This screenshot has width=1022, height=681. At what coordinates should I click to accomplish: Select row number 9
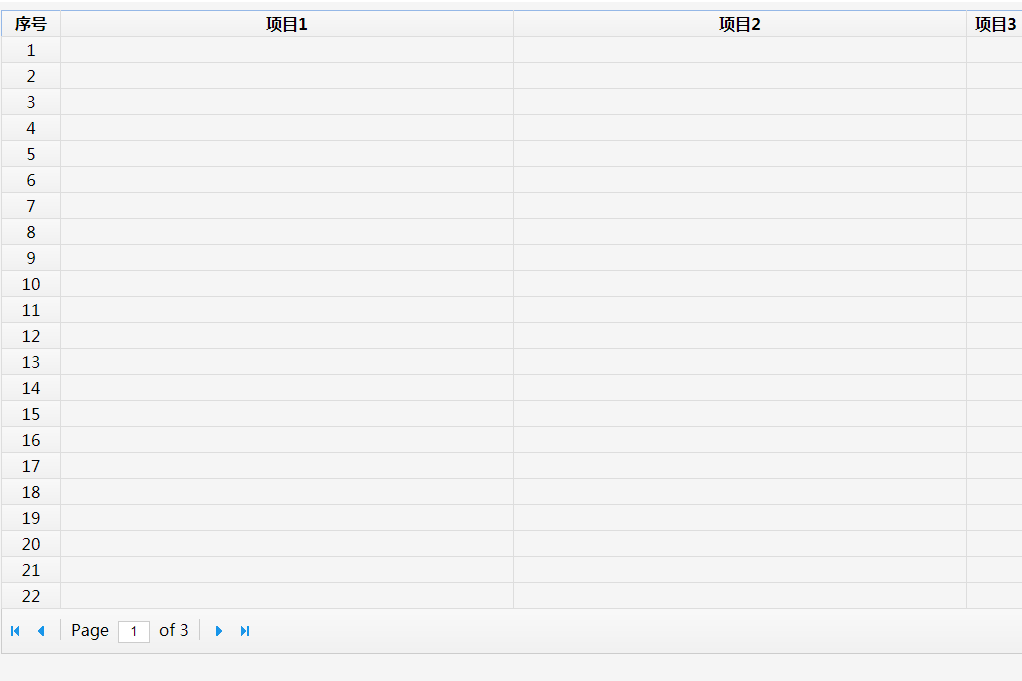click(31, 258)
